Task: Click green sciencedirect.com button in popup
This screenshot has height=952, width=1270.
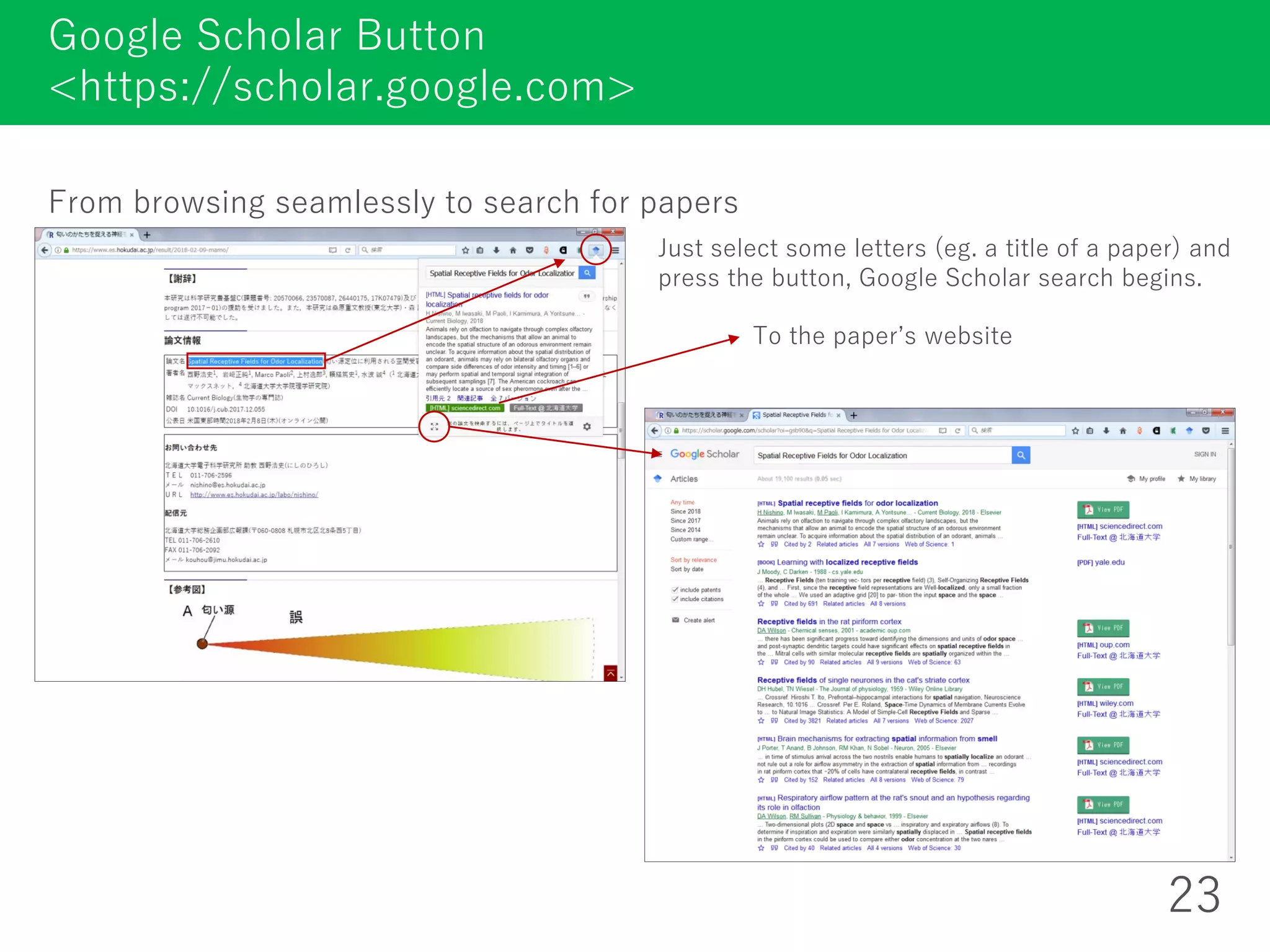Action: pos(464,408)
